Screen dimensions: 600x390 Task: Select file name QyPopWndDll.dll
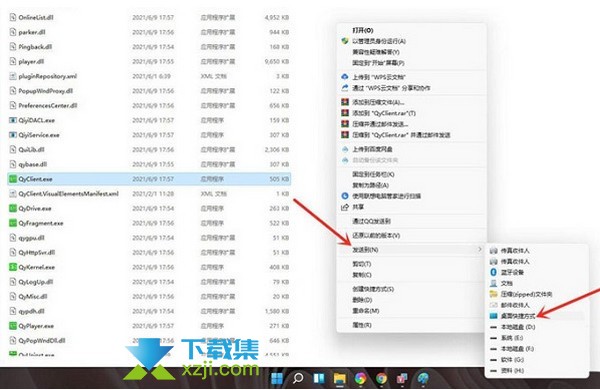[42, 341]
